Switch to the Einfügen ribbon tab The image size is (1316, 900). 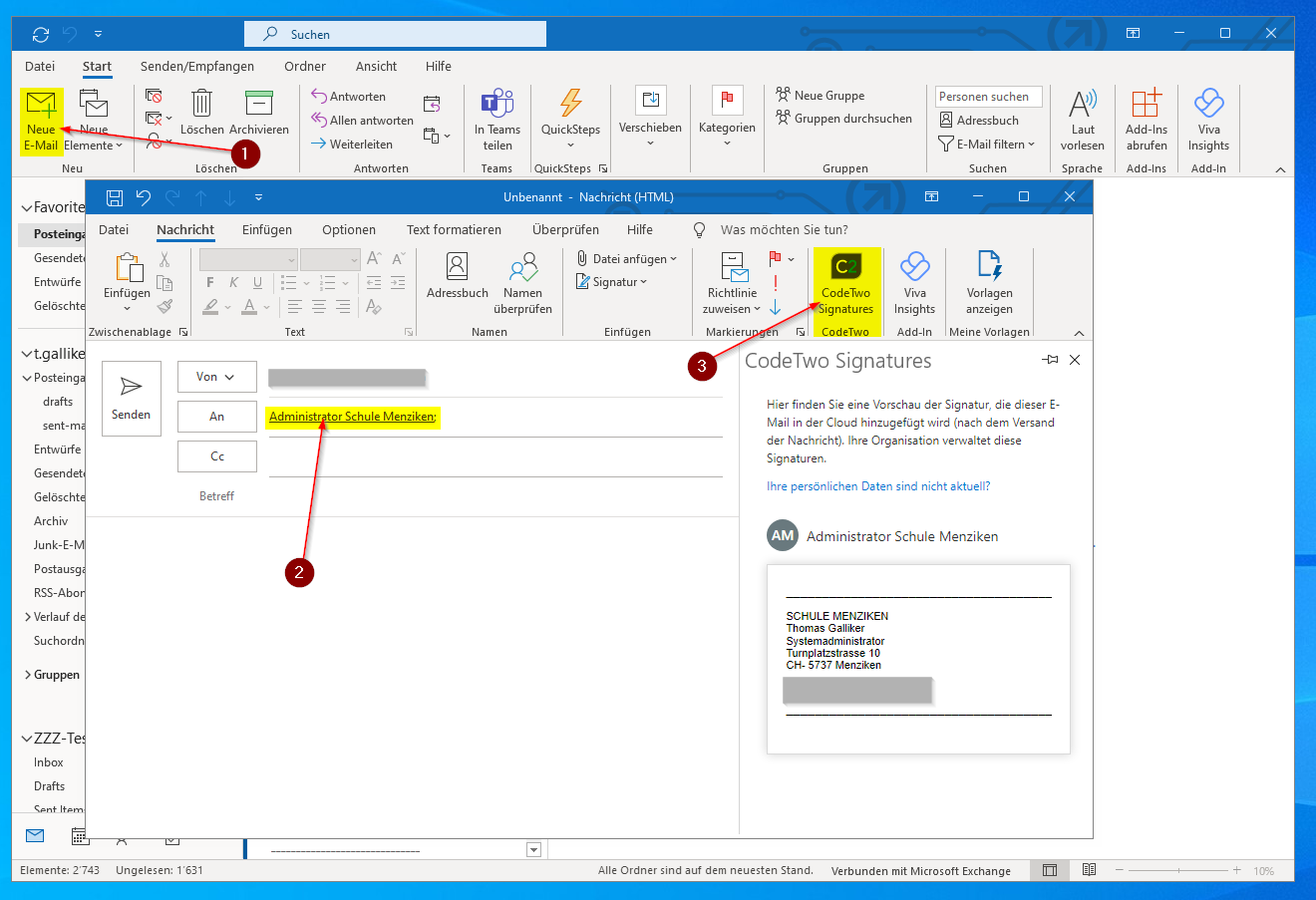(267, 229)
